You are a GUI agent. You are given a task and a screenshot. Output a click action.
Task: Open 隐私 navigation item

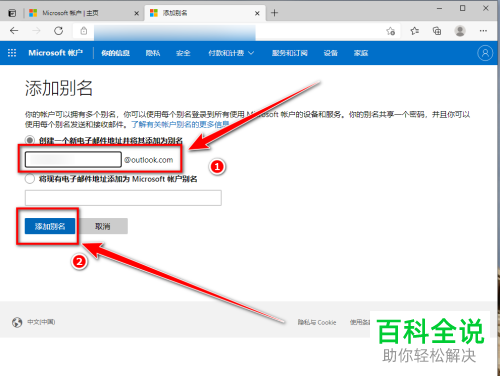(153, 53)
